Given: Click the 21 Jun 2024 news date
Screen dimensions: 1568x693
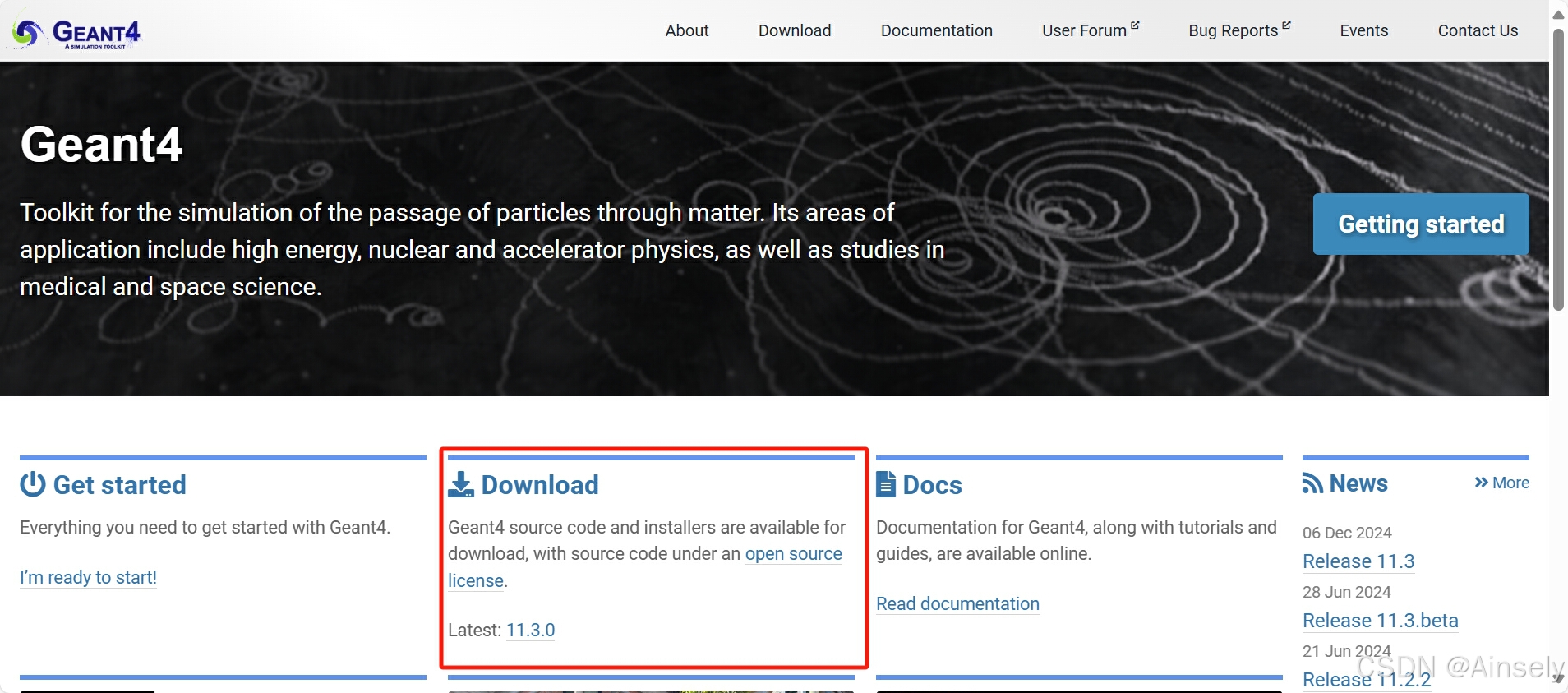Looking at the screenshot, I should coord(1347,651).
